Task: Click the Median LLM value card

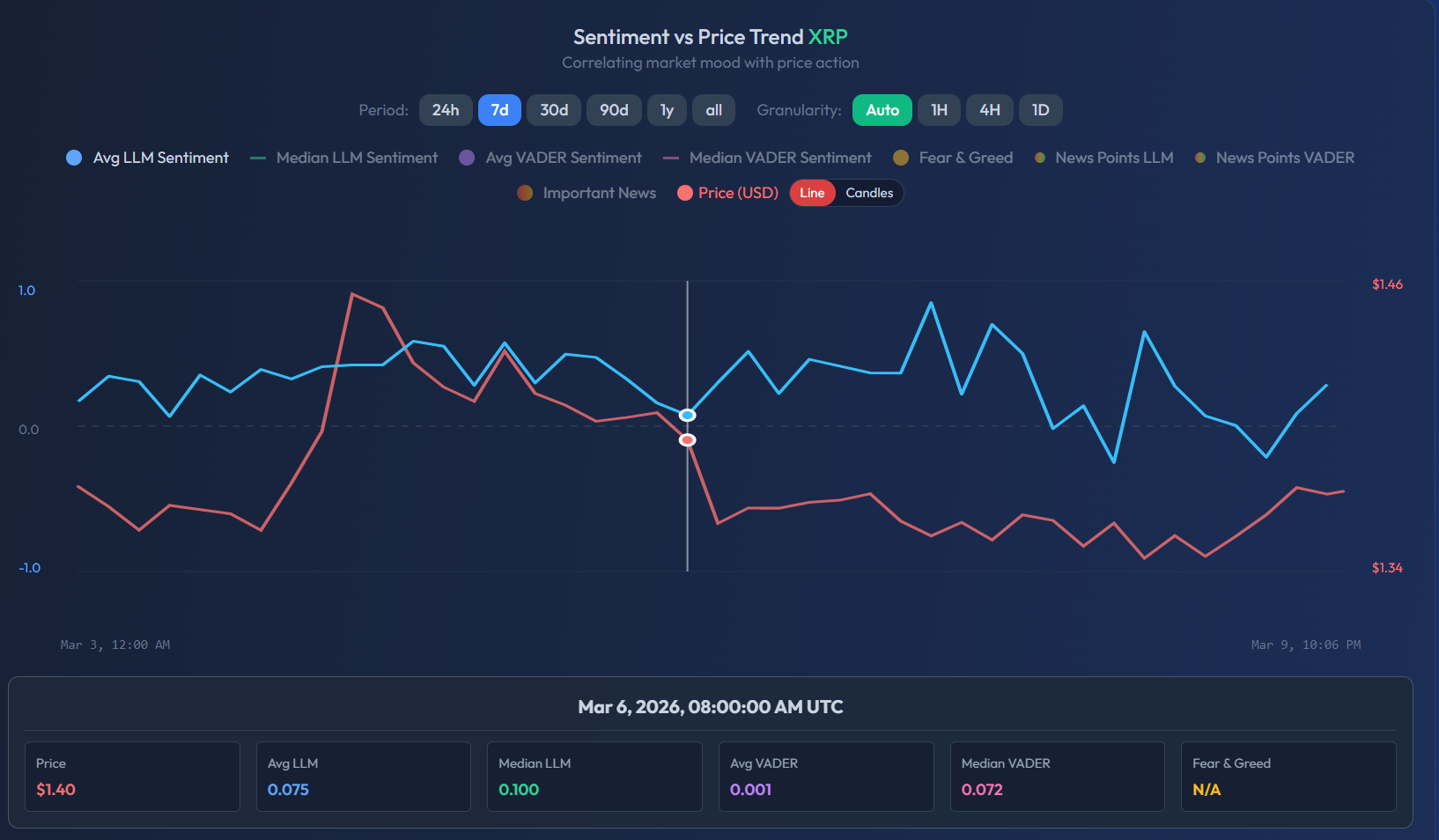Action: [594, 776]
